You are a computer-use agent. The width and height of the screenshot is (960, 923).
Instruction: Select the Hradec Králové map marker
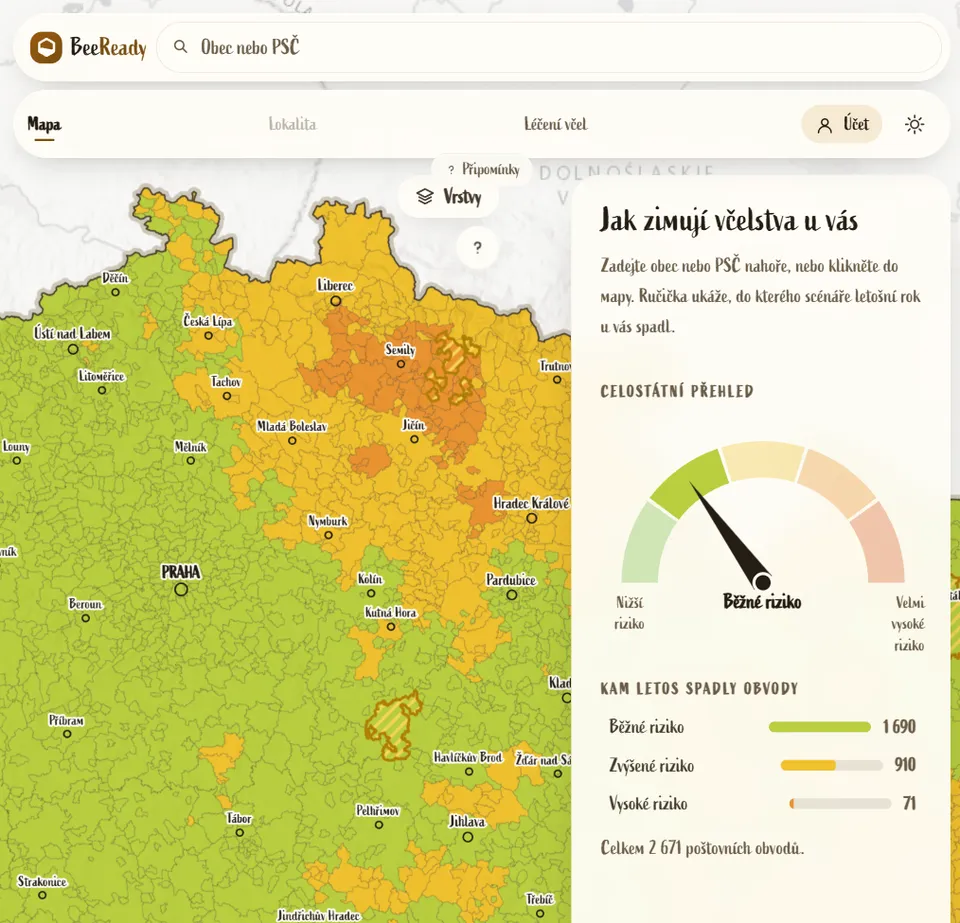pos(531,518)
